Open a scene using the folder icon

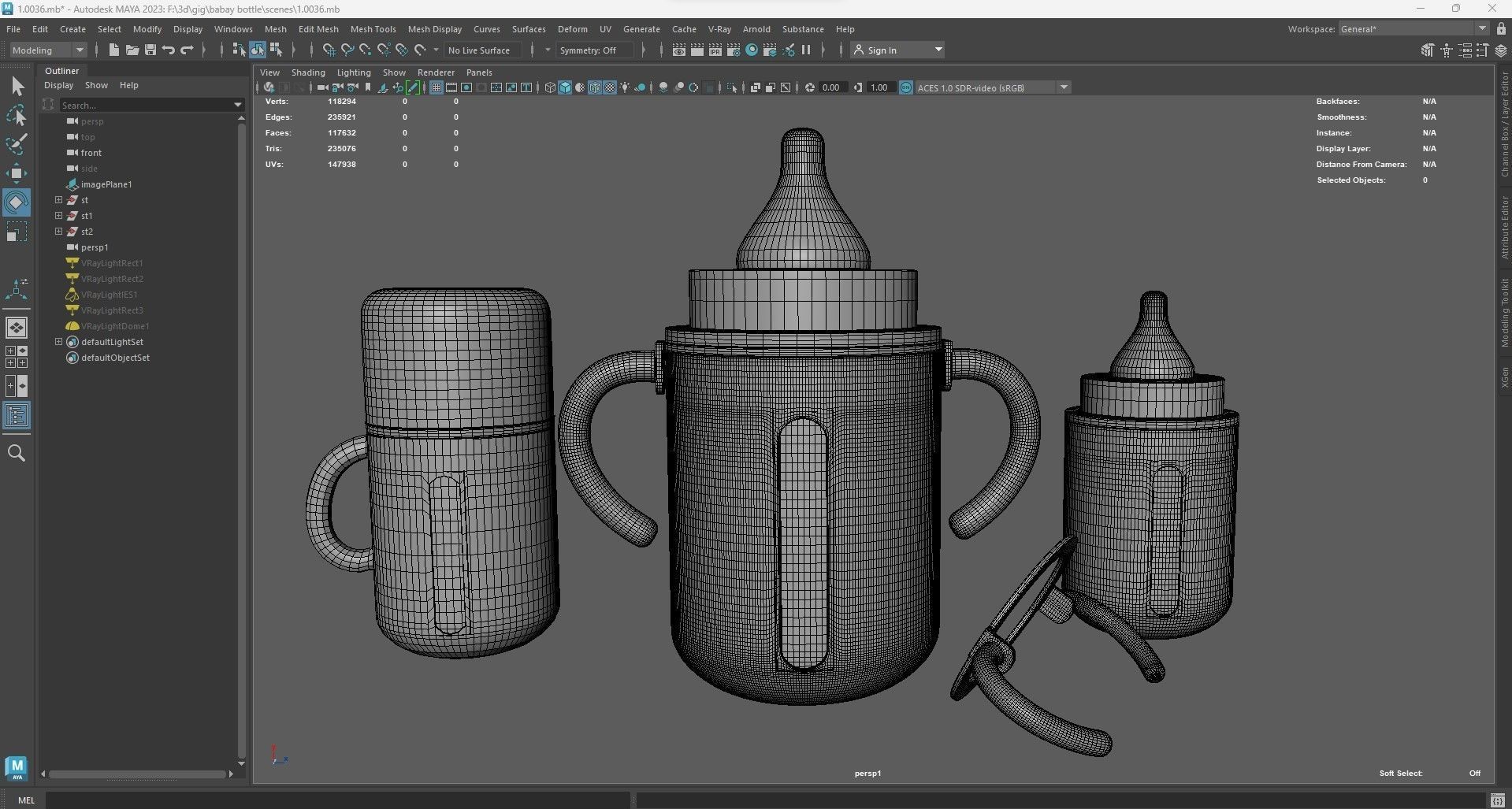click(132, 50)
